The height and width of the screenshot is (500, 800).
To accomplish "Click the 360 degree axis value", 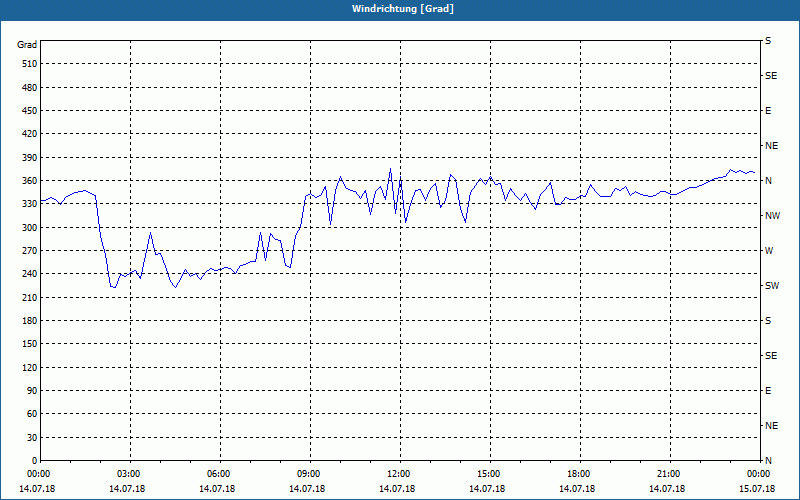I will coord(29,181).
